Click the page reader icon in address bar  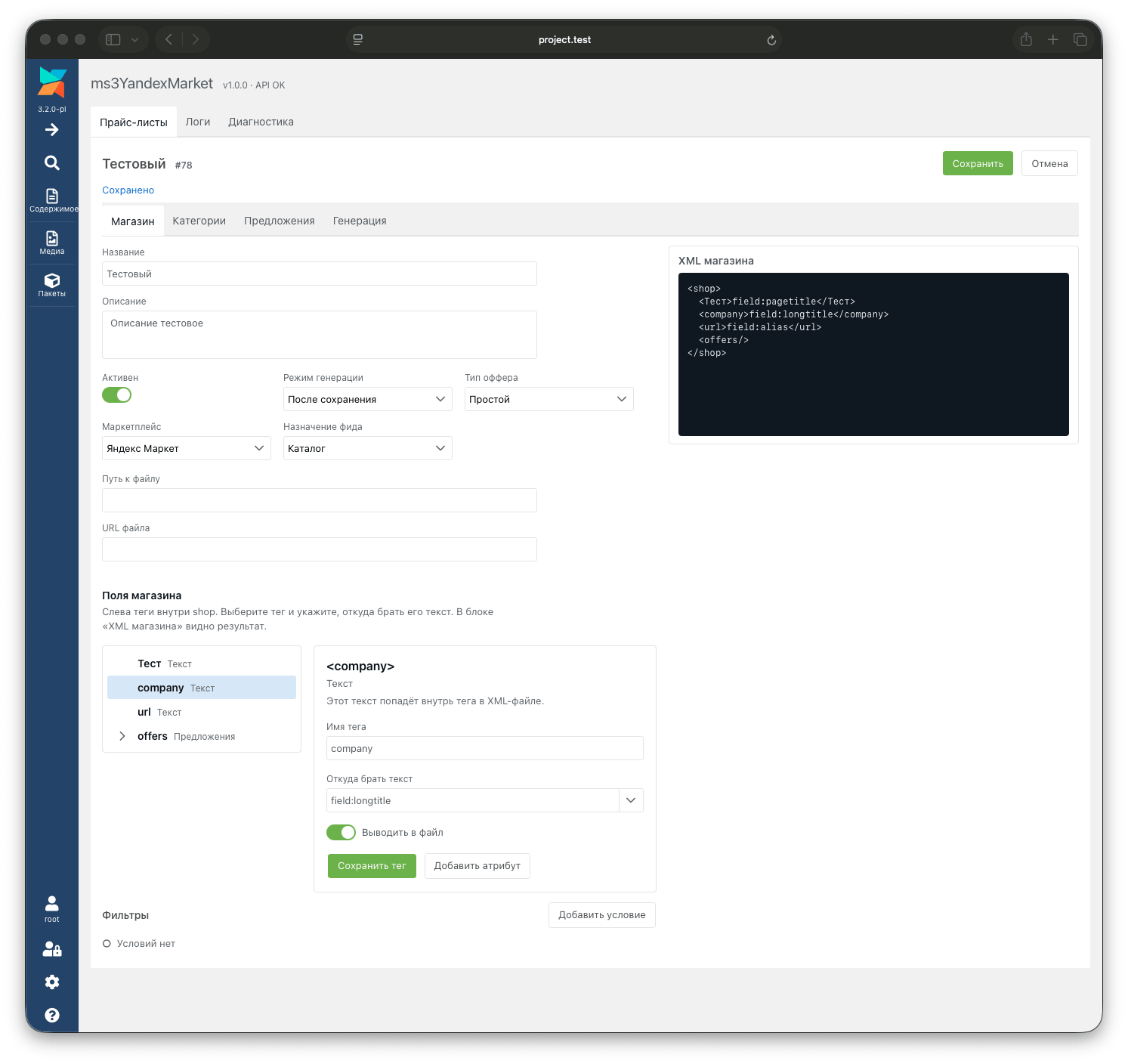358,39
